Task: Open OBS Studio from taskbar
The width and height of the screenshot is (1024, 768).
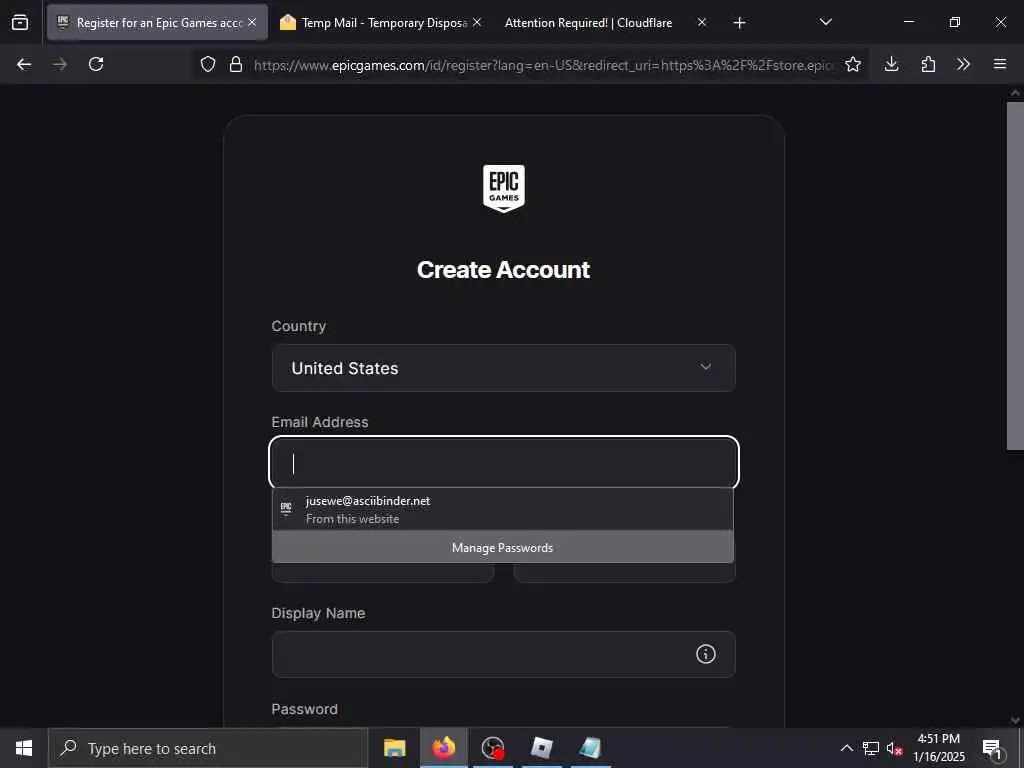Action: coord(492,748)
